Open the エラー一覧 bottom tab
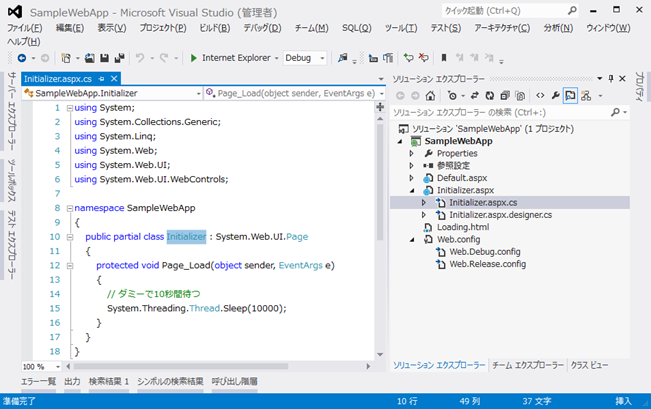This screenshot has width=651, height=409. click(x=39, y=381)
